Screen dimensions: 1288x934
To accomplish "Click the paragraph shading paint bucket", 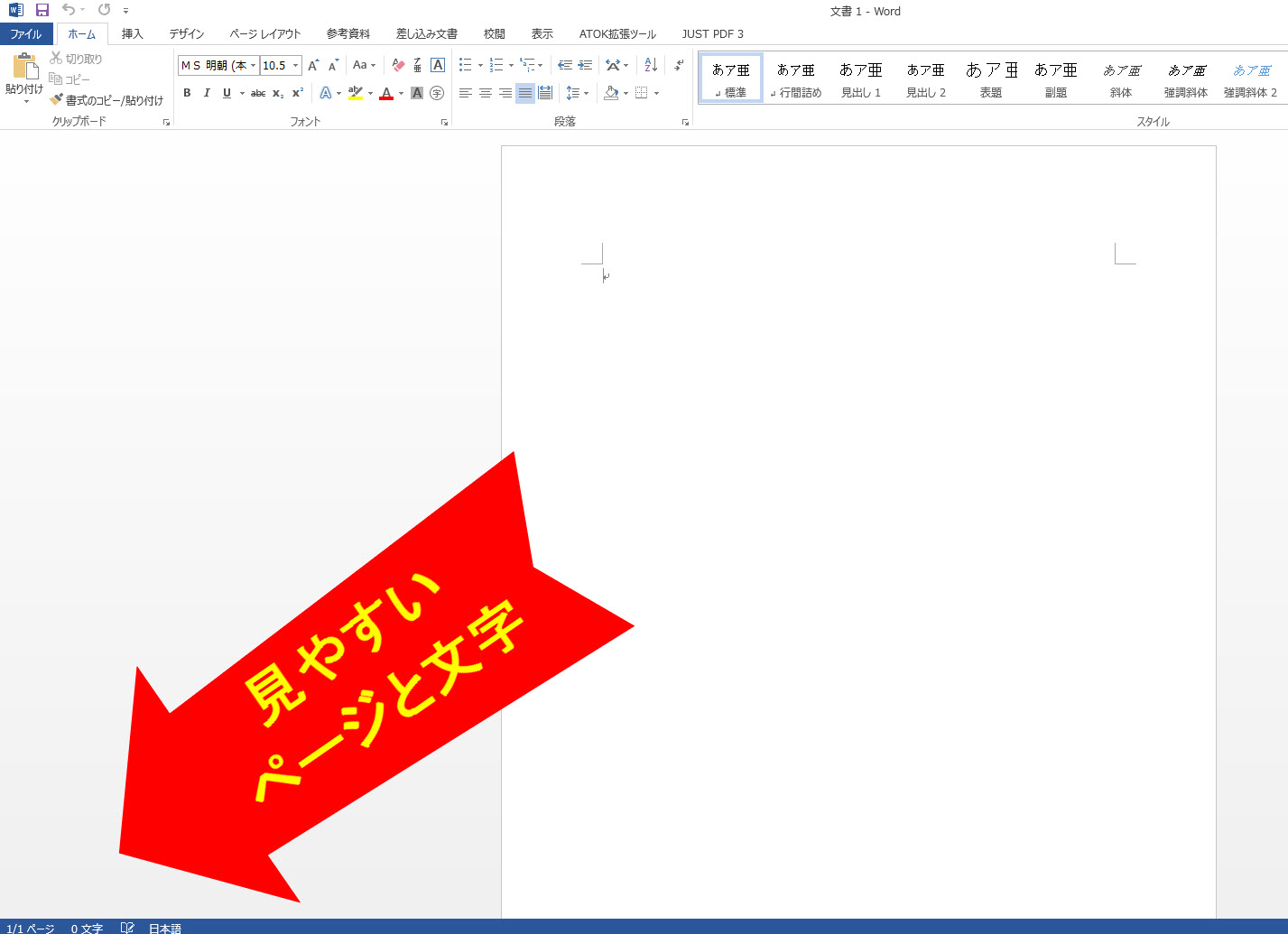I will point(611,93).
